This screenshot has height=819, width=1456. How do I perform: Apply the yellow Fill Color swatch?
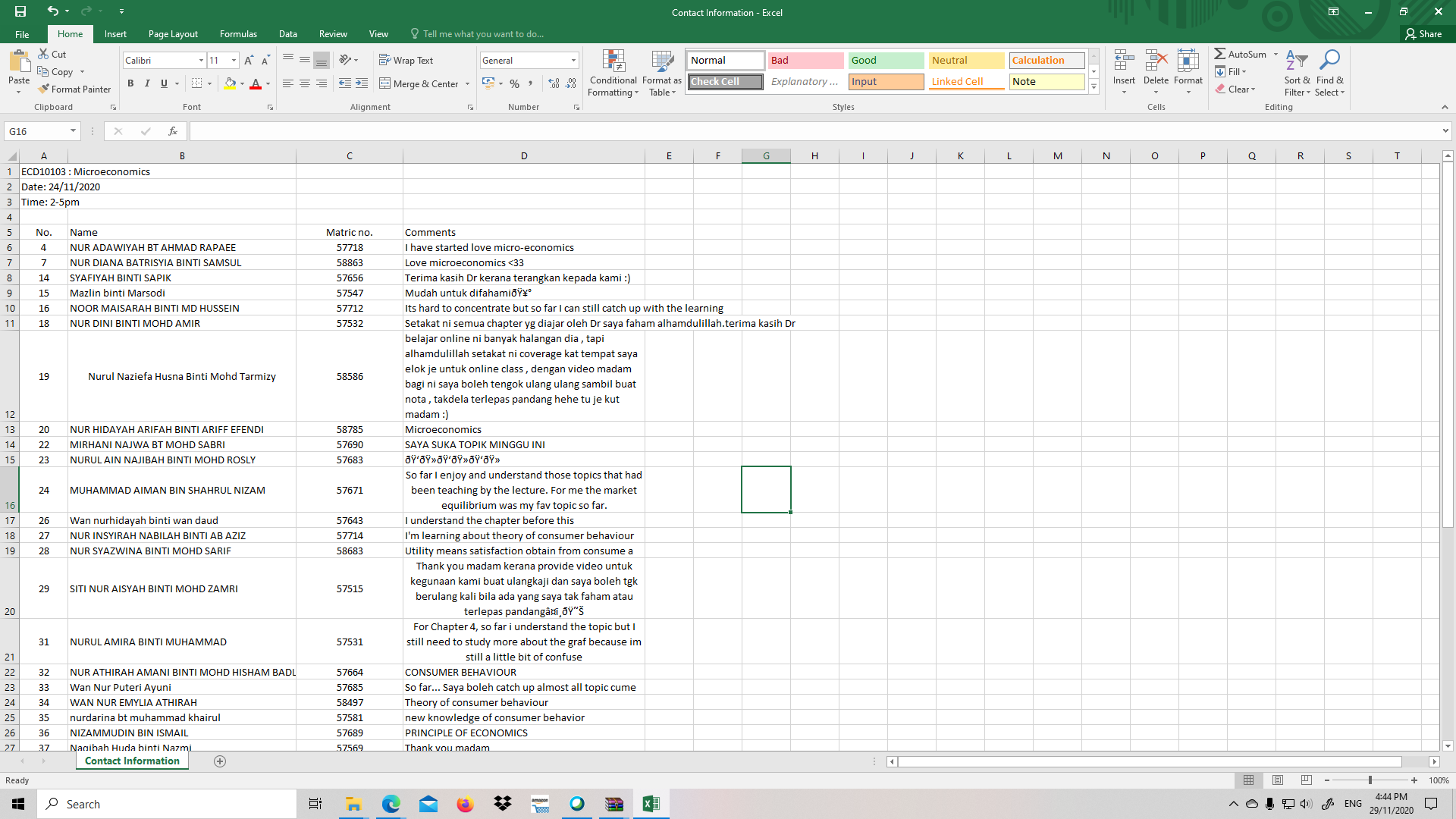click(x=230, y=83)
